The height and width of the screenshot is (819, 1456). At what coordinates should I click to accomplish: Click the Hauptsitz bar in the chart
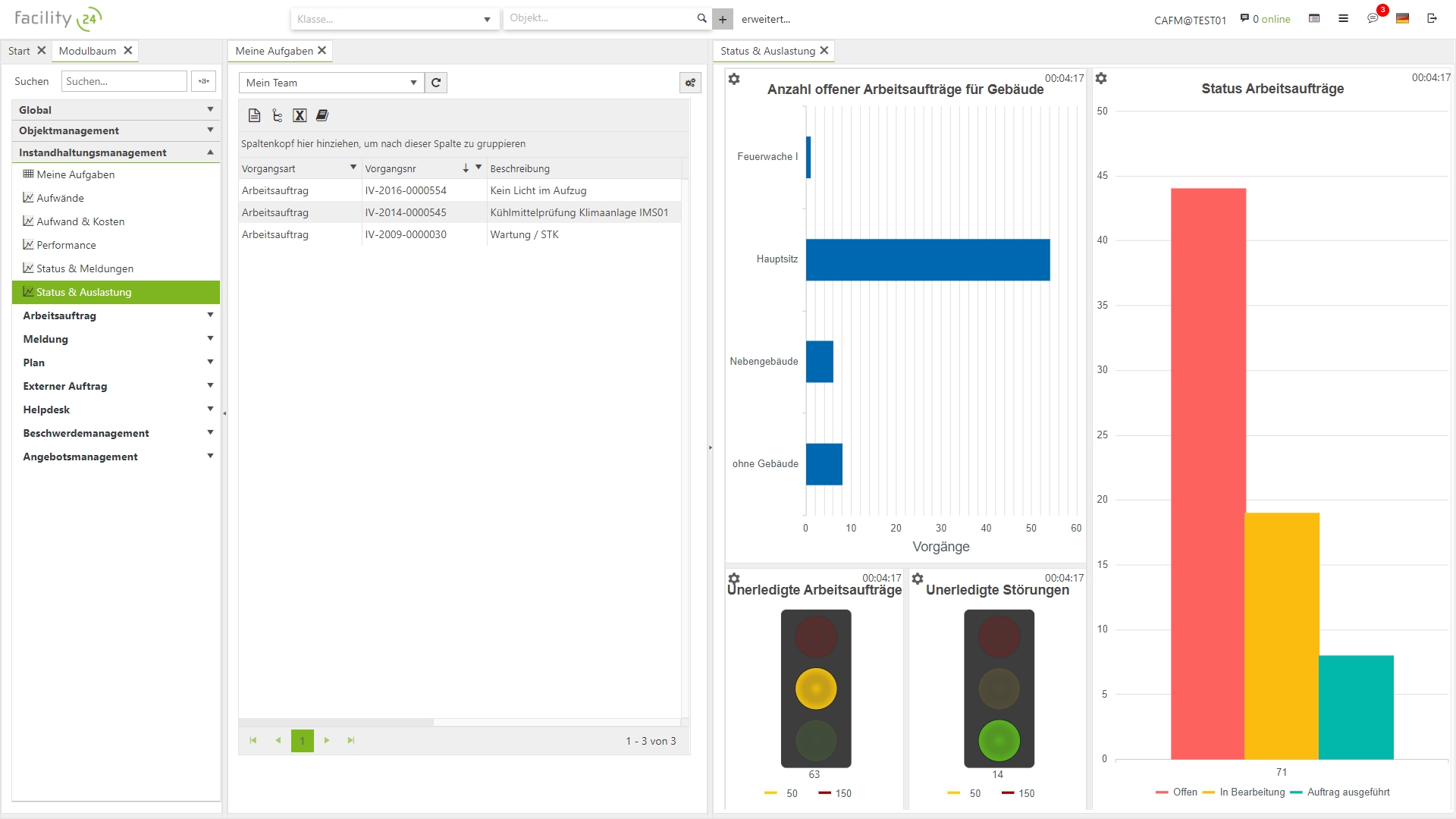coord(927,259)
